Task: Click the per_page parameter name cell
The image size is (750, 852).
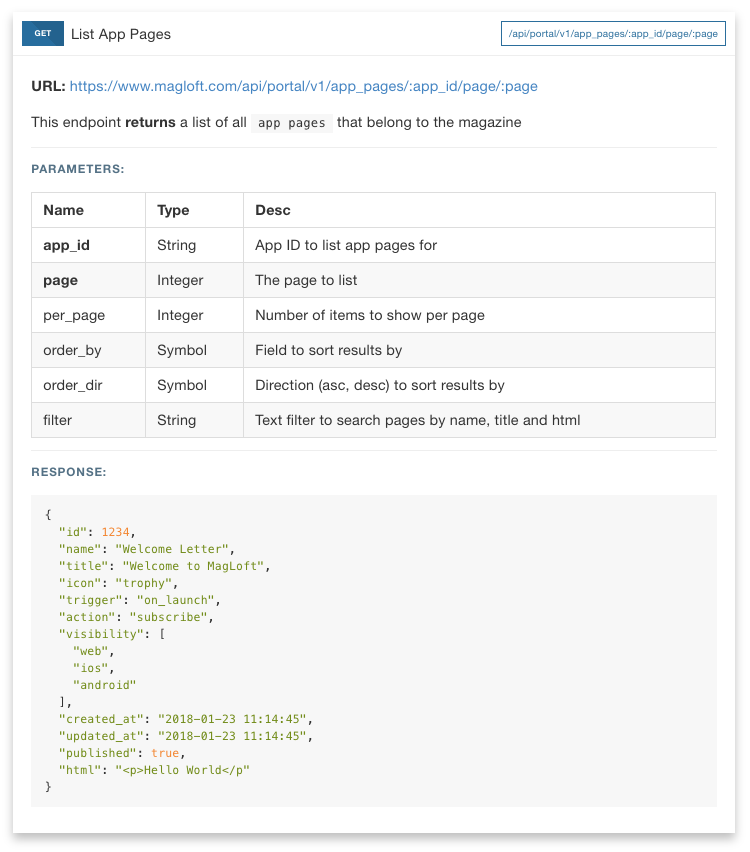Action: [x=74, y=315]
